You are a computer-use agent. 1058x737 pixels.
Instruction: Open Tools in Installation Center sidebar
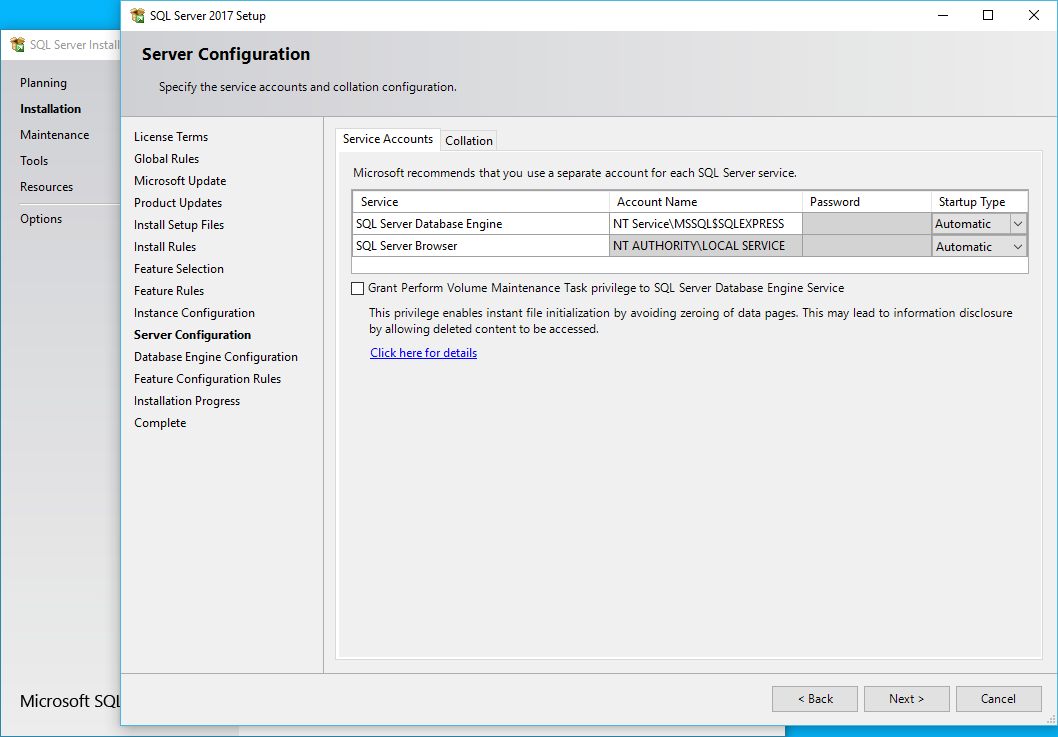coord(34,161)
